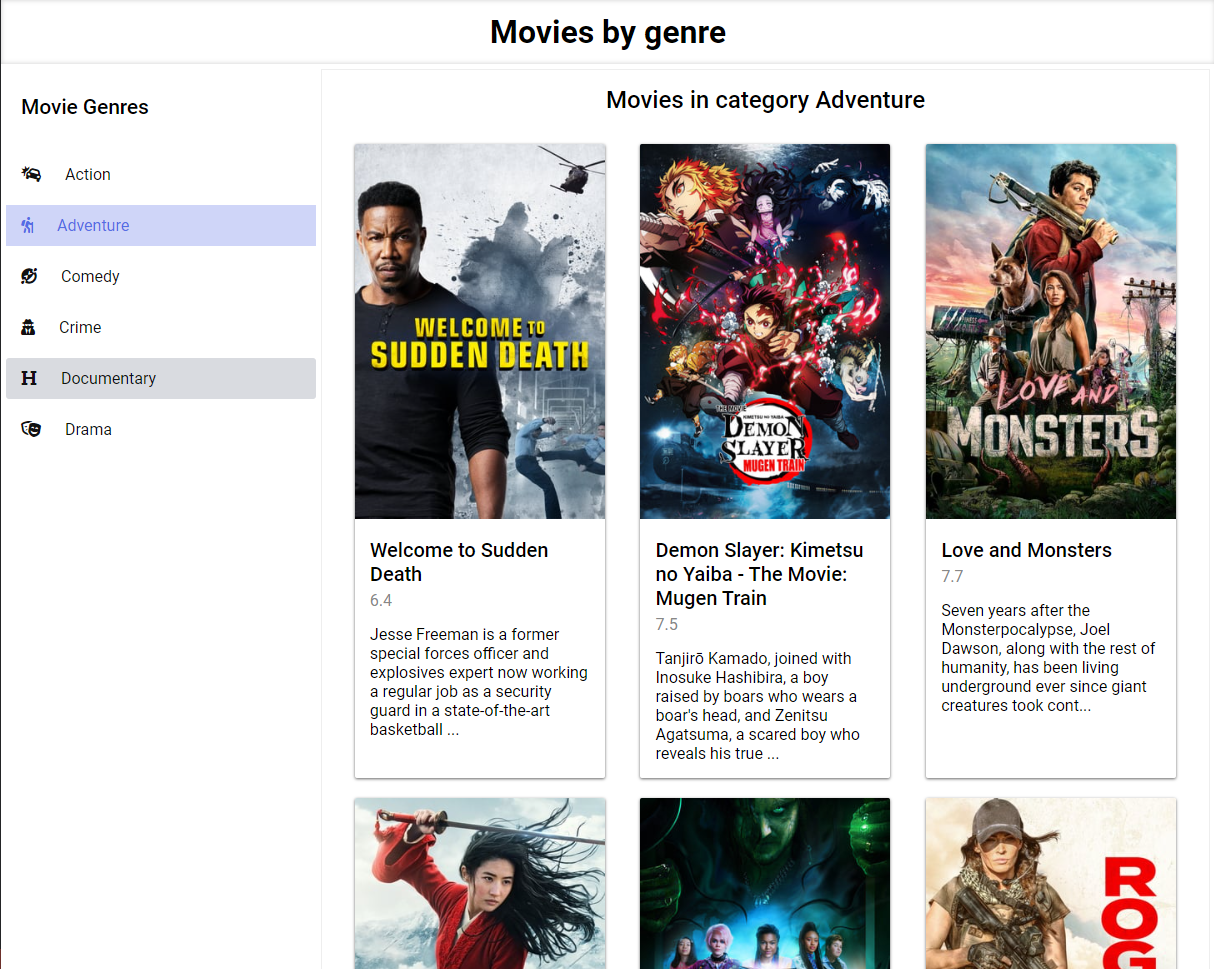Screen dimensions: 1214x969
Task: Click the 7.7 rating value
Action: (952, 576)
